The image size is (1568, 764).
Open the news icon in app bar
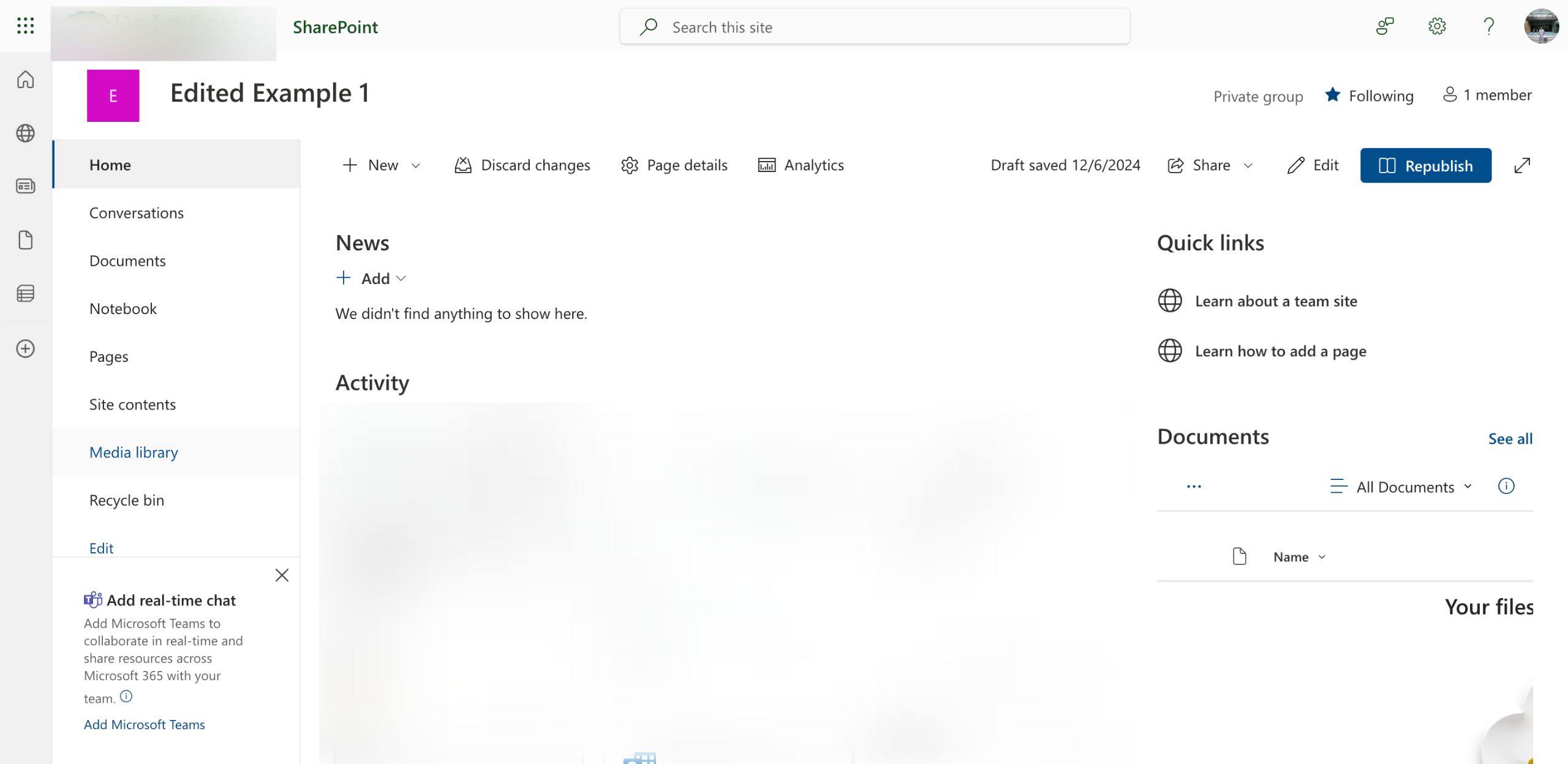25,186
